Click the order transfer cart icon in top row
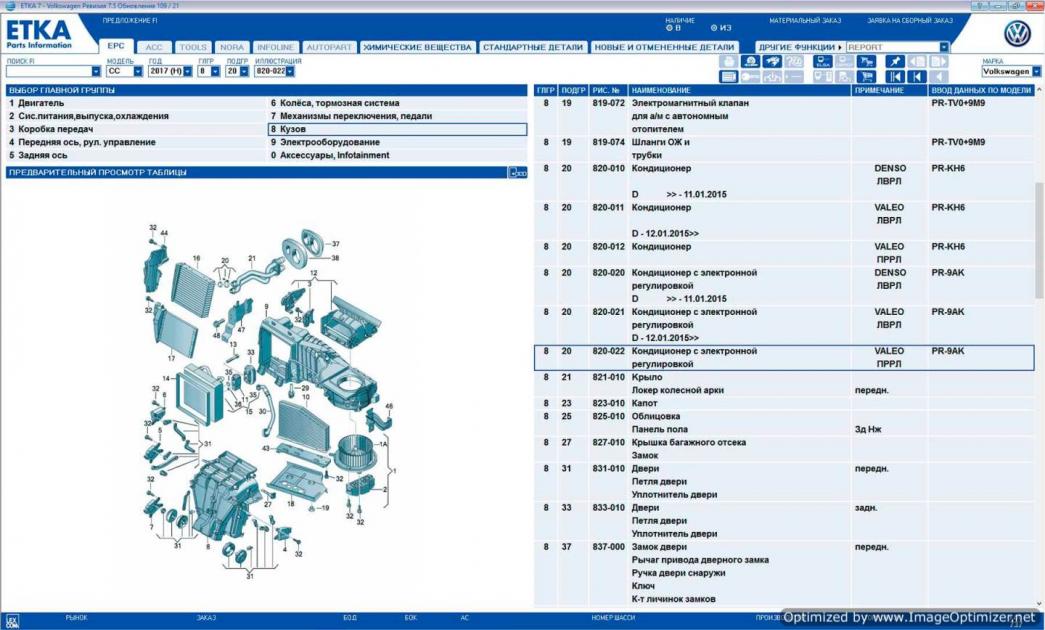The height and width of the screenshot is (630, 1045). coord(866,61)
